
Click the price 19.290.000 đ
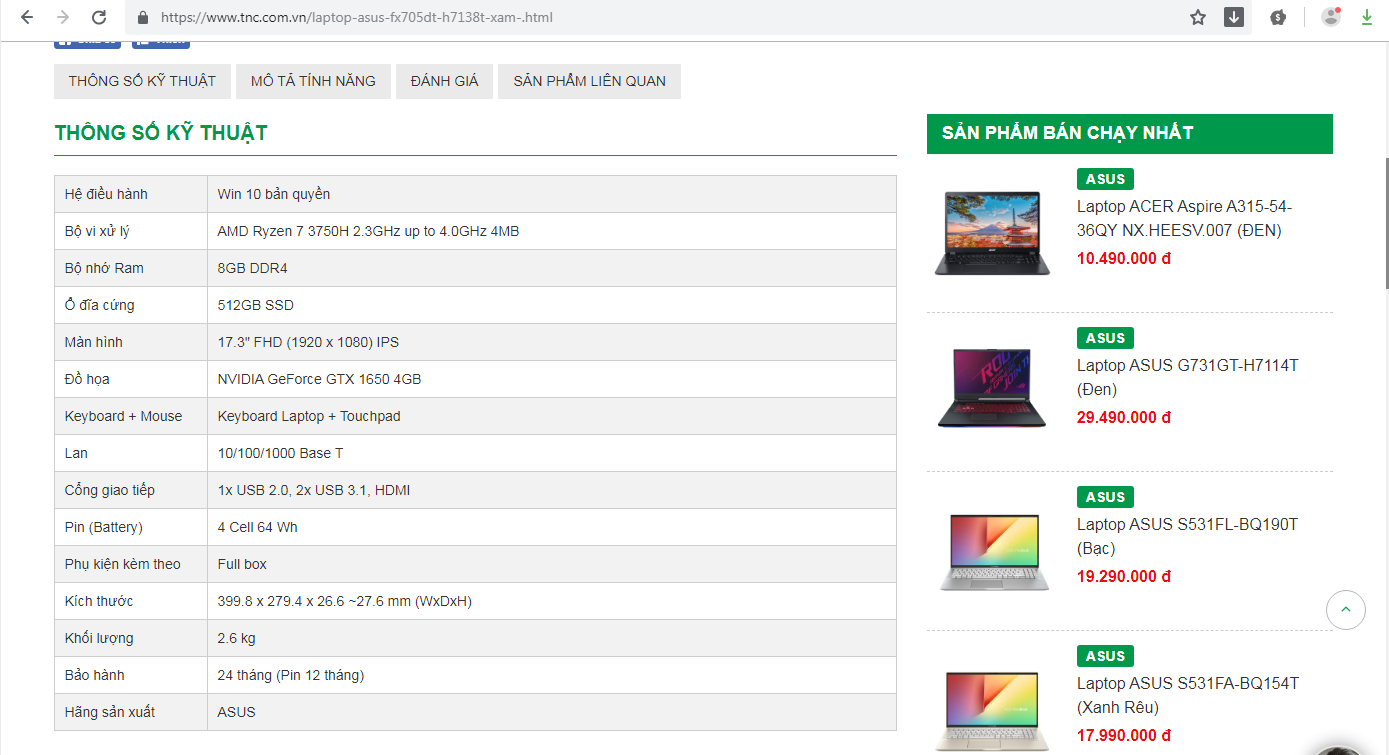pos(1124,576)
